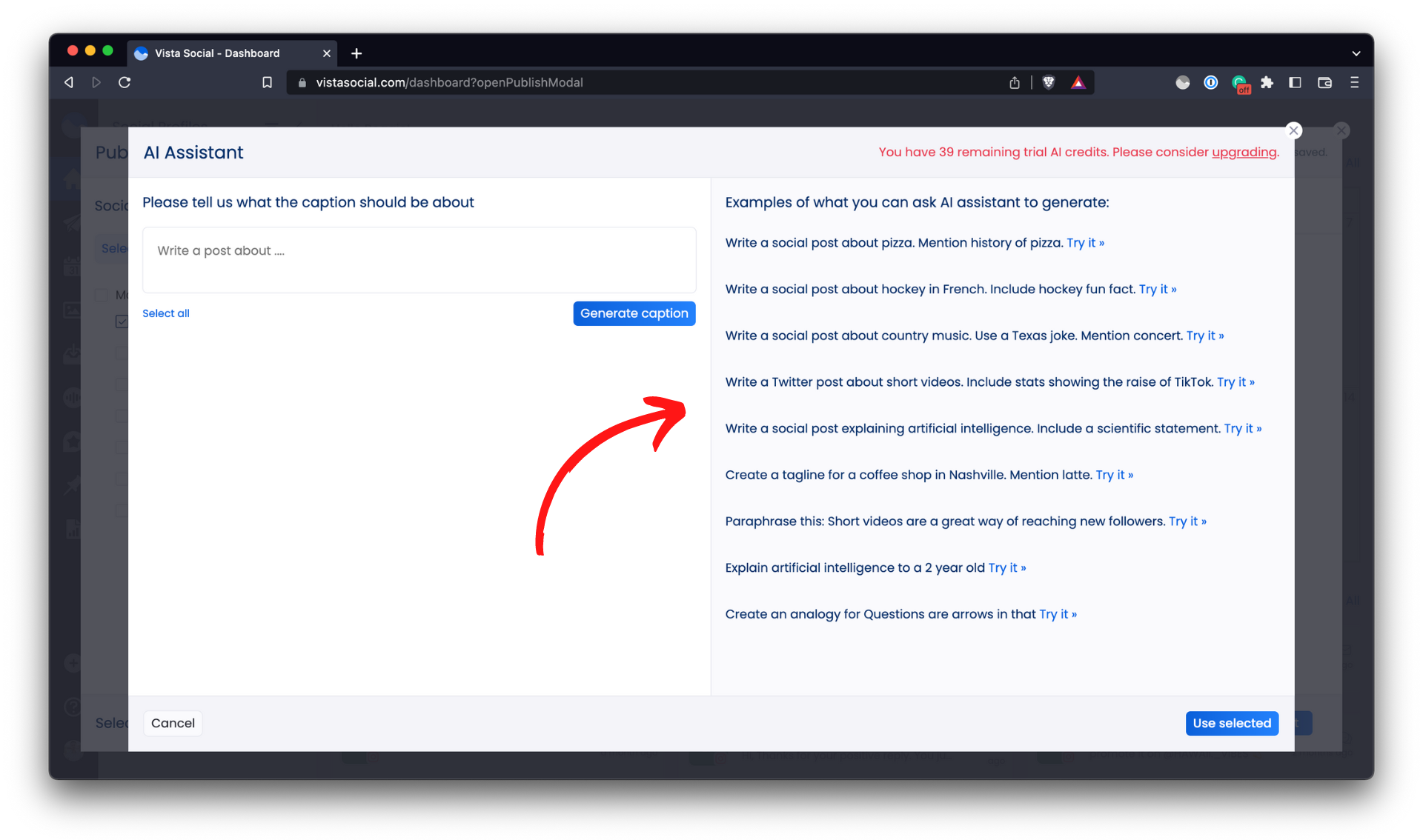This screenshot has width=1423, height=840.
Task: Click the 'Please tell us what the caption should be about' text
Action: (x=308, y=202)
